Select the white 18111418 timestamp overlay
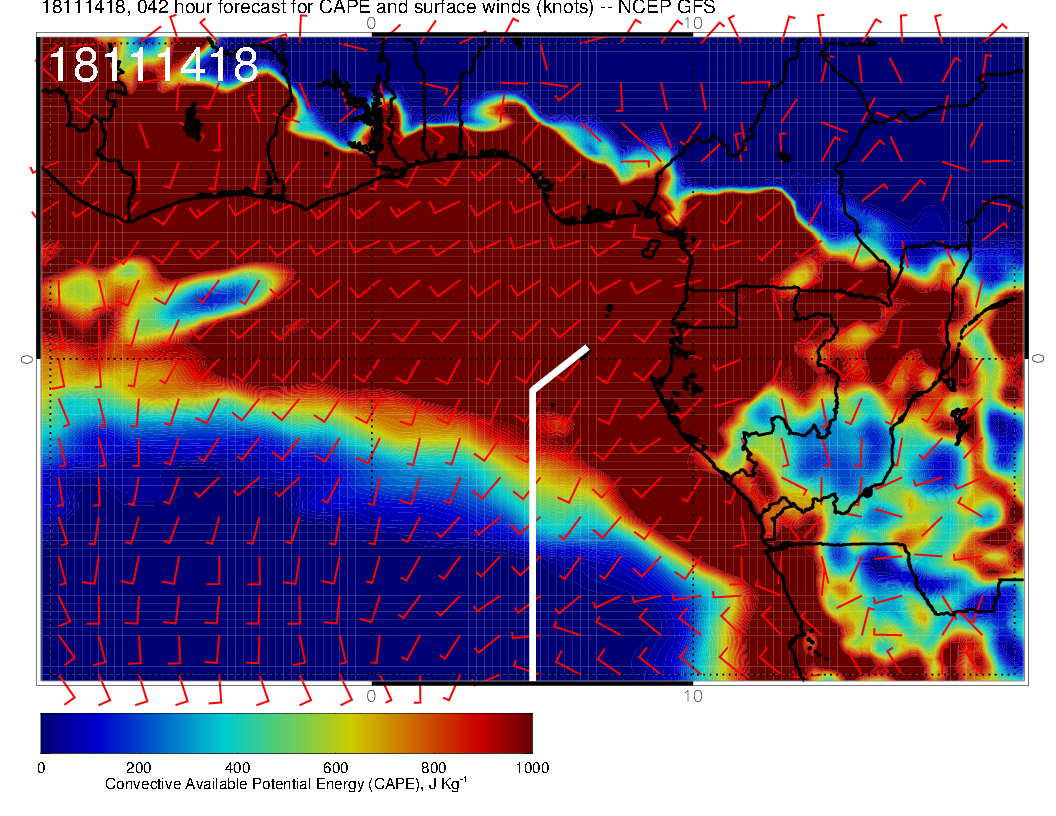Screen dimensions: 1056x816 [154, 65]
